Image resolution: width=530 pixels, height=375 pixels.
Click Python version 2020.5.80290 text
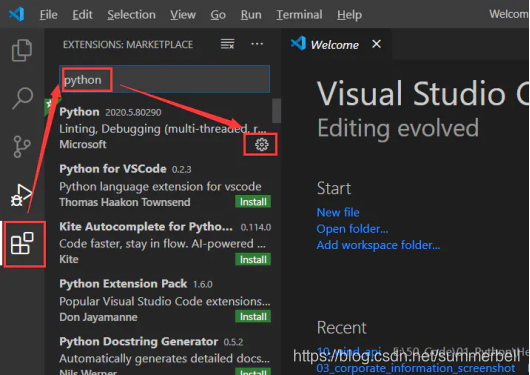click(133, 112)
